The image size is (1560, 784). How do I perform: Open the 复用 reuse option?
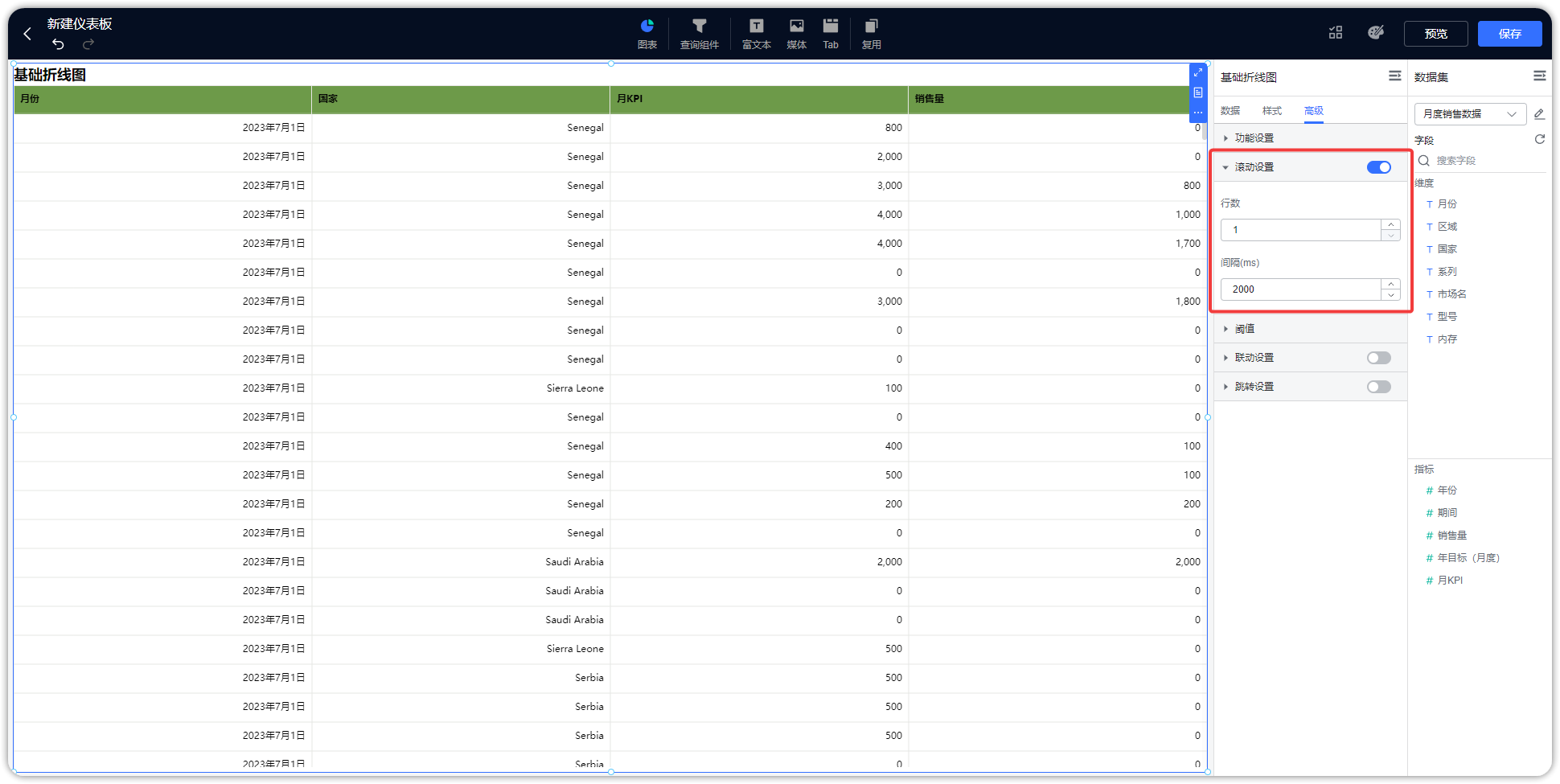[x=871, y=34]
